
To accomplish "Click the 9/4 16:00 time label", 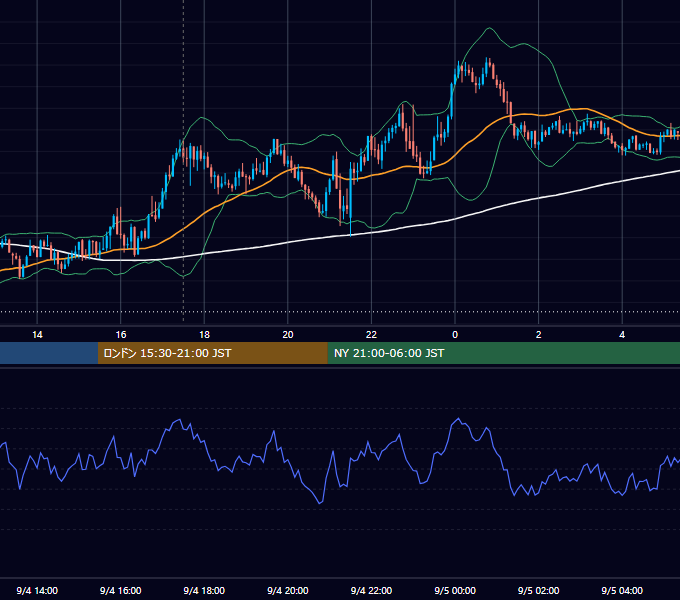I will tap(121, 591).
